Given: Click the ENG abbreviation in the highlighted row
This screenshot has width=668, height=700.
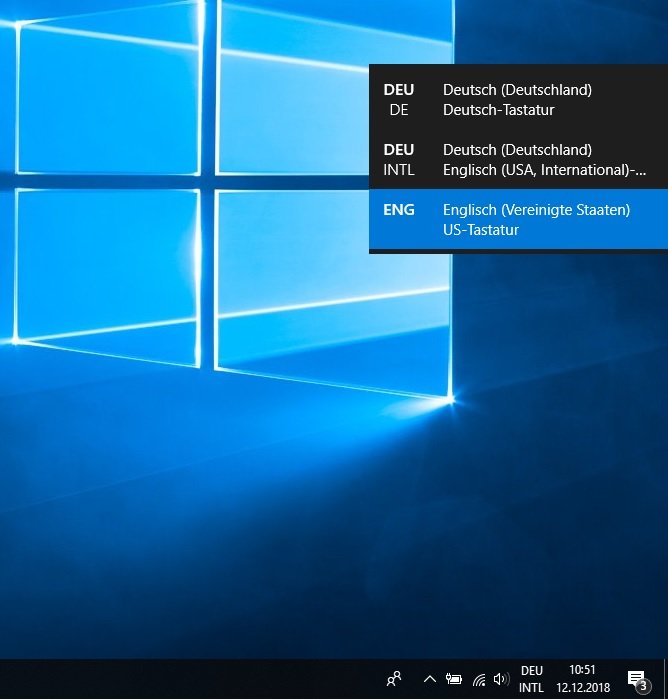Looking at the screenshot, I should pyautogui.click(x=398, y=210).
